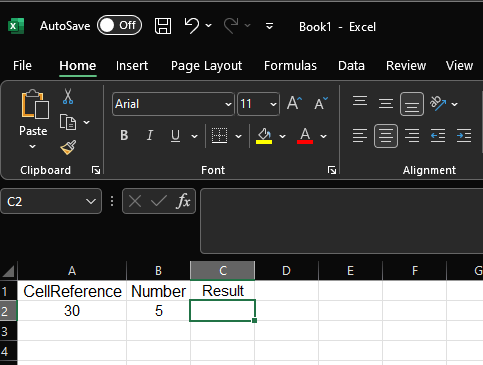483x365 pixels.
Task: Decrease indent icon
Action: (x=438, y=136)
